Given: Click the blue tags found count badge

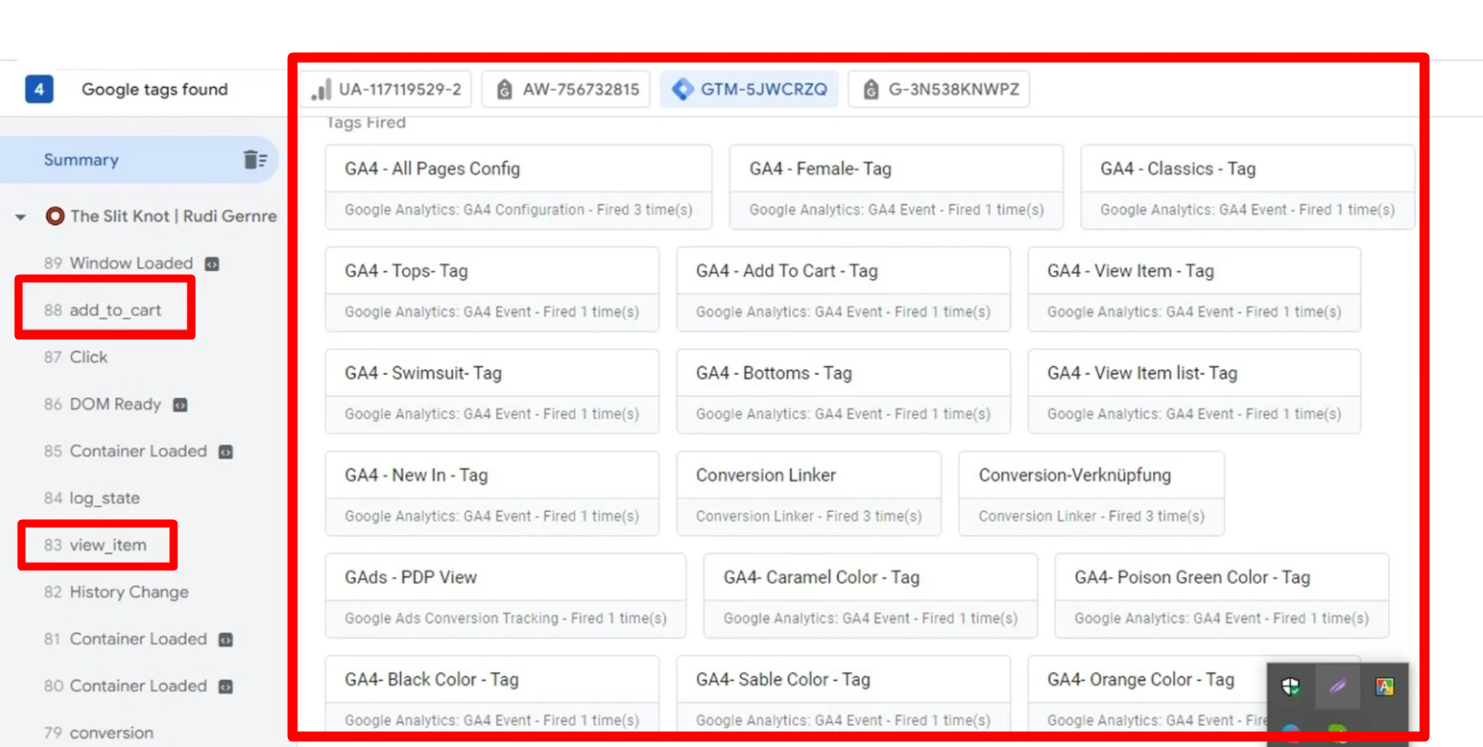Looking at the screenshot, I should pos(39,90).
